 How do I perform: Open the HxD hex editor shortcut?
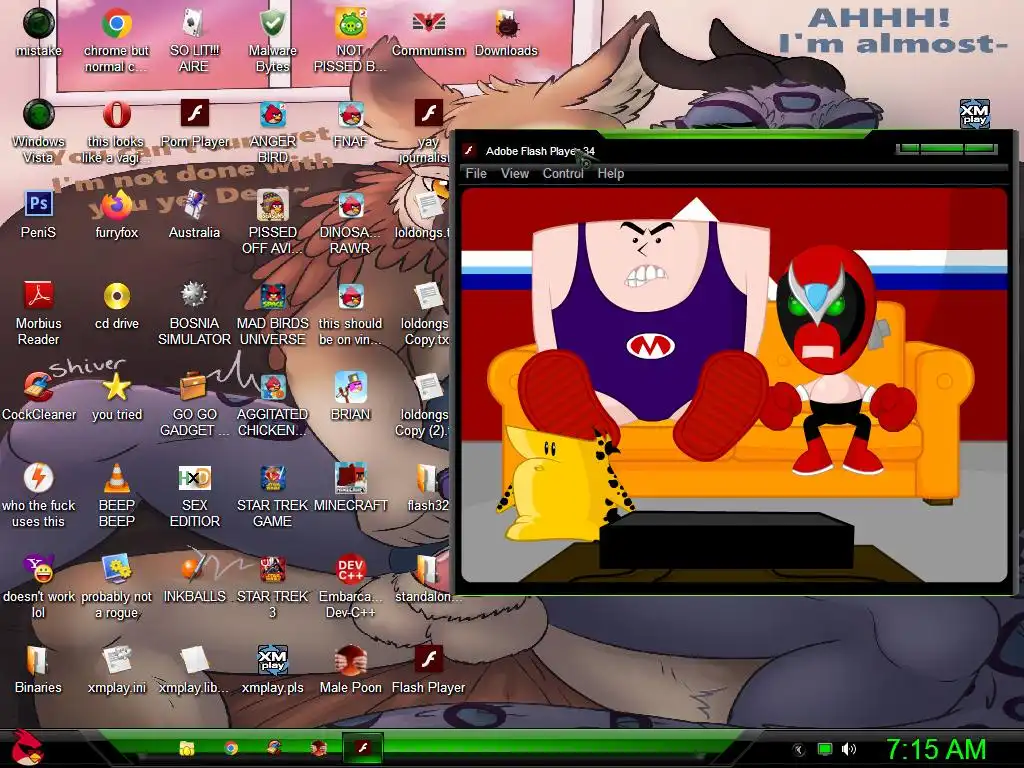click(x=194, y=496)
